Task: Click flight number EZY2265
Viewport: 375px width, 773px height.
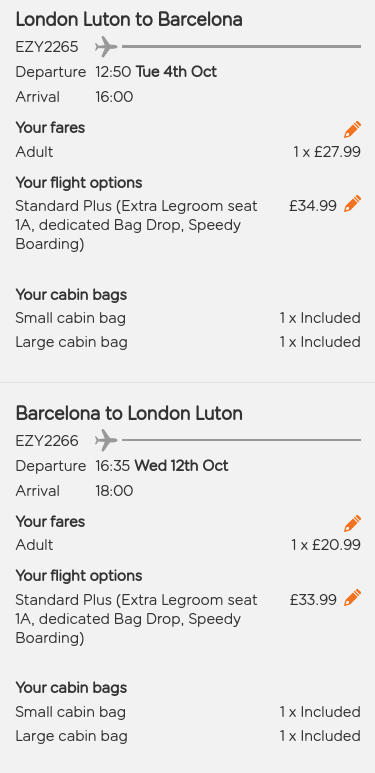Action: pos(47,47)
